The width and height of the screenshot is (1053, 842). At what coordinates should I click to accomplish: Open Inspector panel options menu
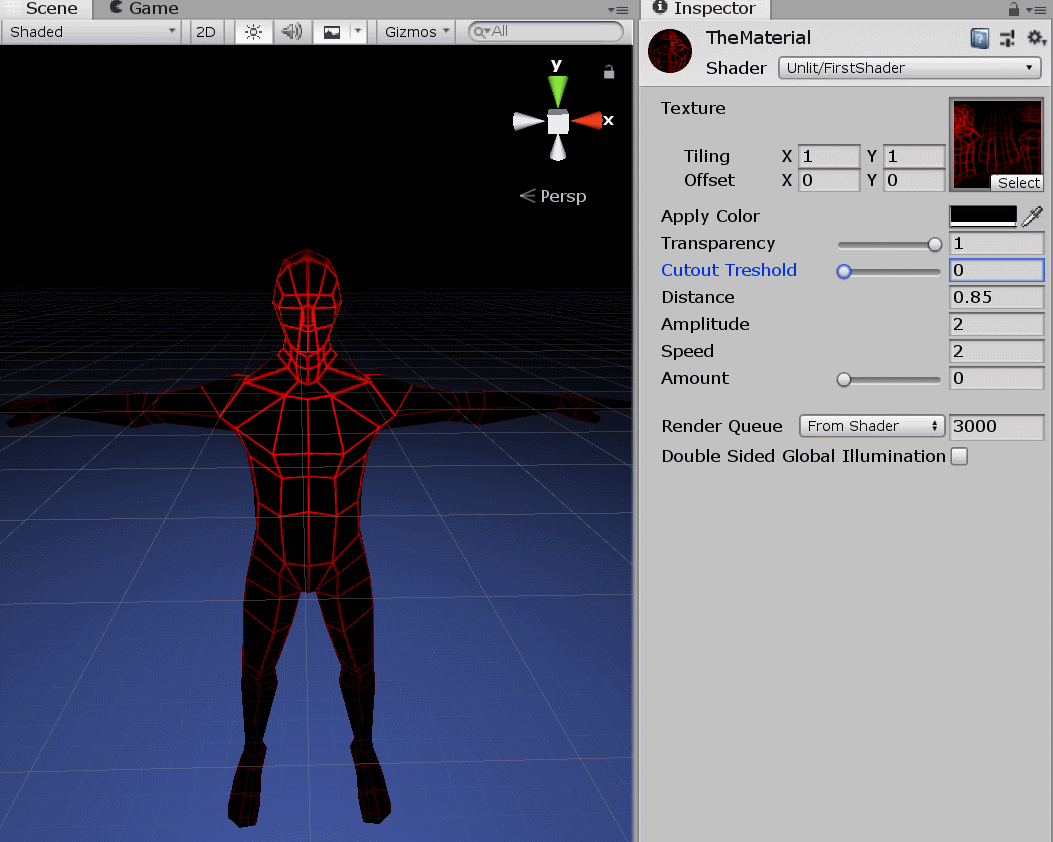[x=1036, y=10]
